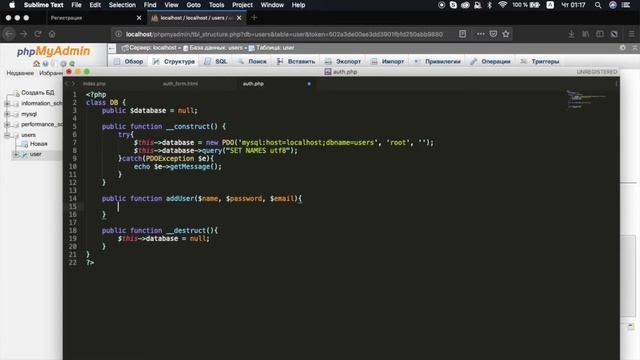The image size is (640, 360).
Task: Open Привилегии tab in phpMyAdmin
Action: 438,62
